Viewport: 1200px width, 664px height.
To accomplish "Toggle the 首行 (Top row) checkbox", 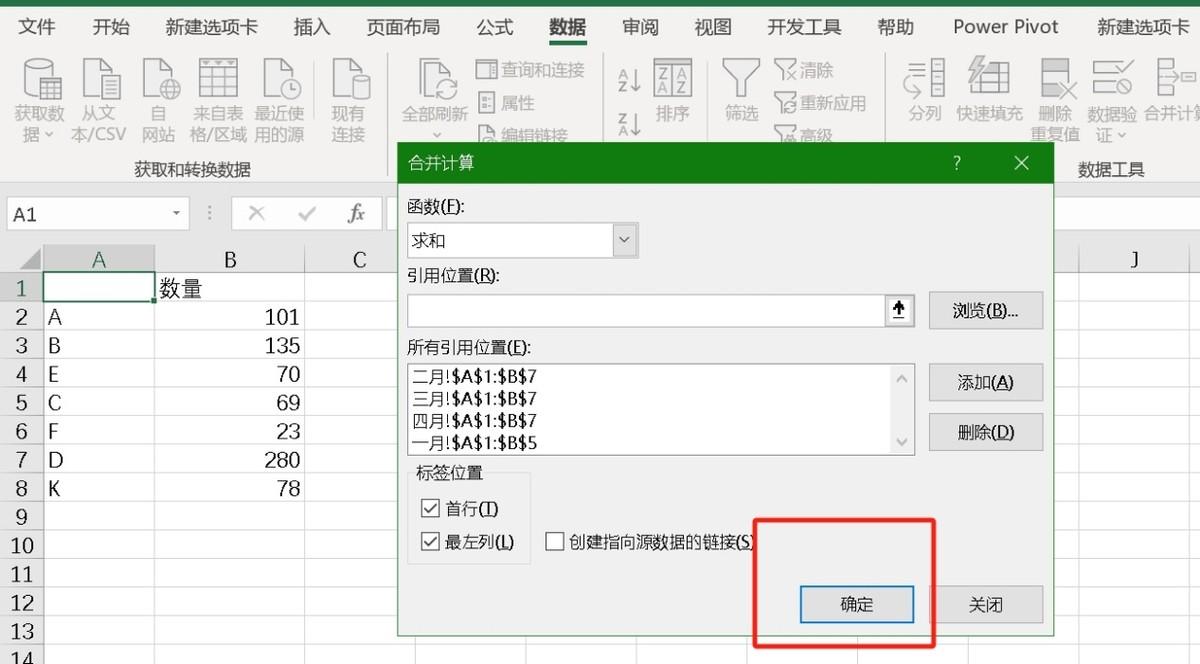I will point(431,509).
